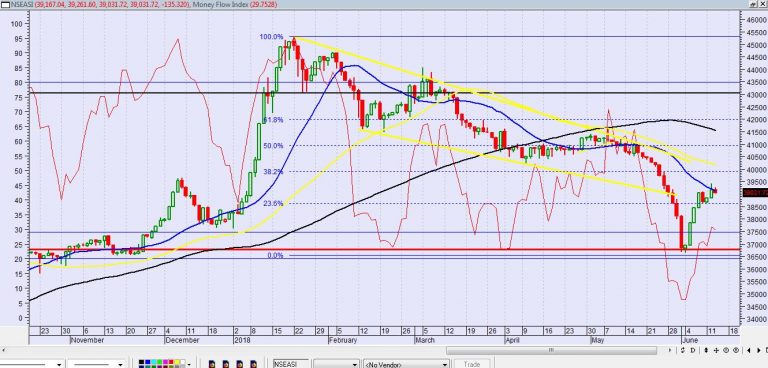
Task: Click the scrollbar's right arrow
Action: (x=670, y=350)
